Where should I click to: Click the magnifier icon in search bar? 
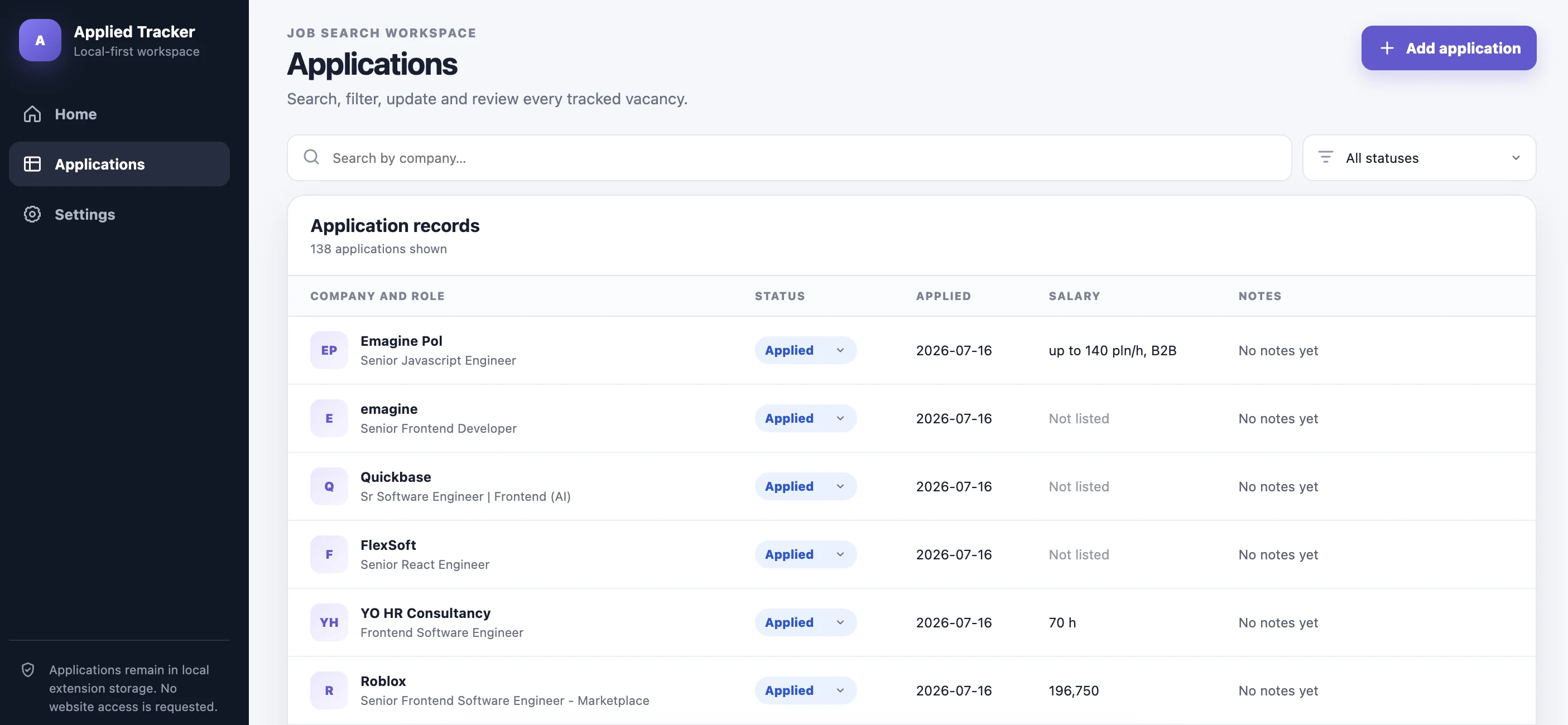tap(312, 157)
